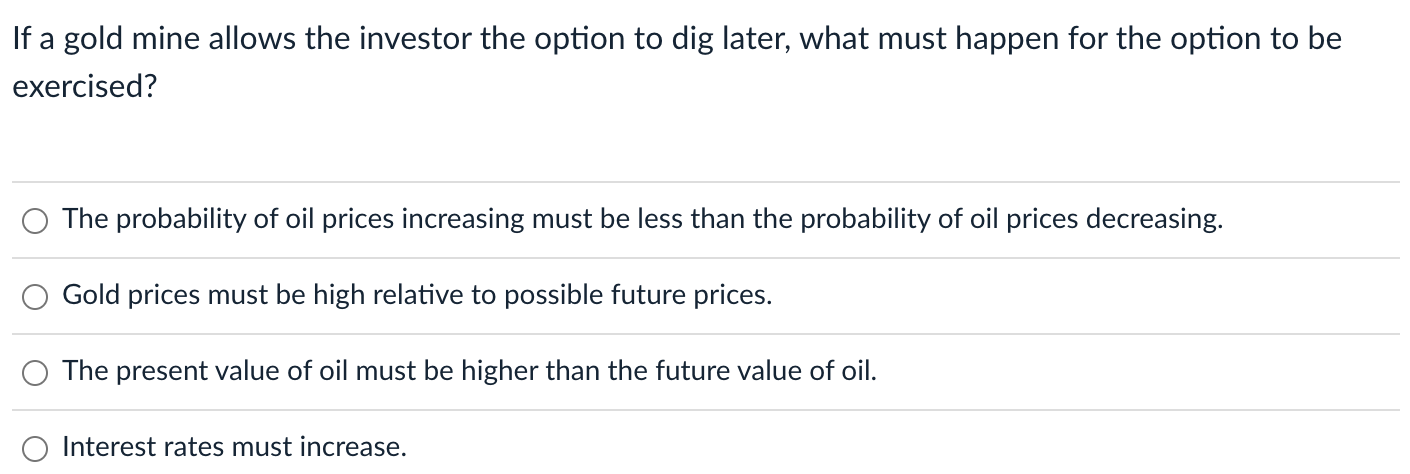Click the answer text "Interest rates must increase."

pos(235,447)
